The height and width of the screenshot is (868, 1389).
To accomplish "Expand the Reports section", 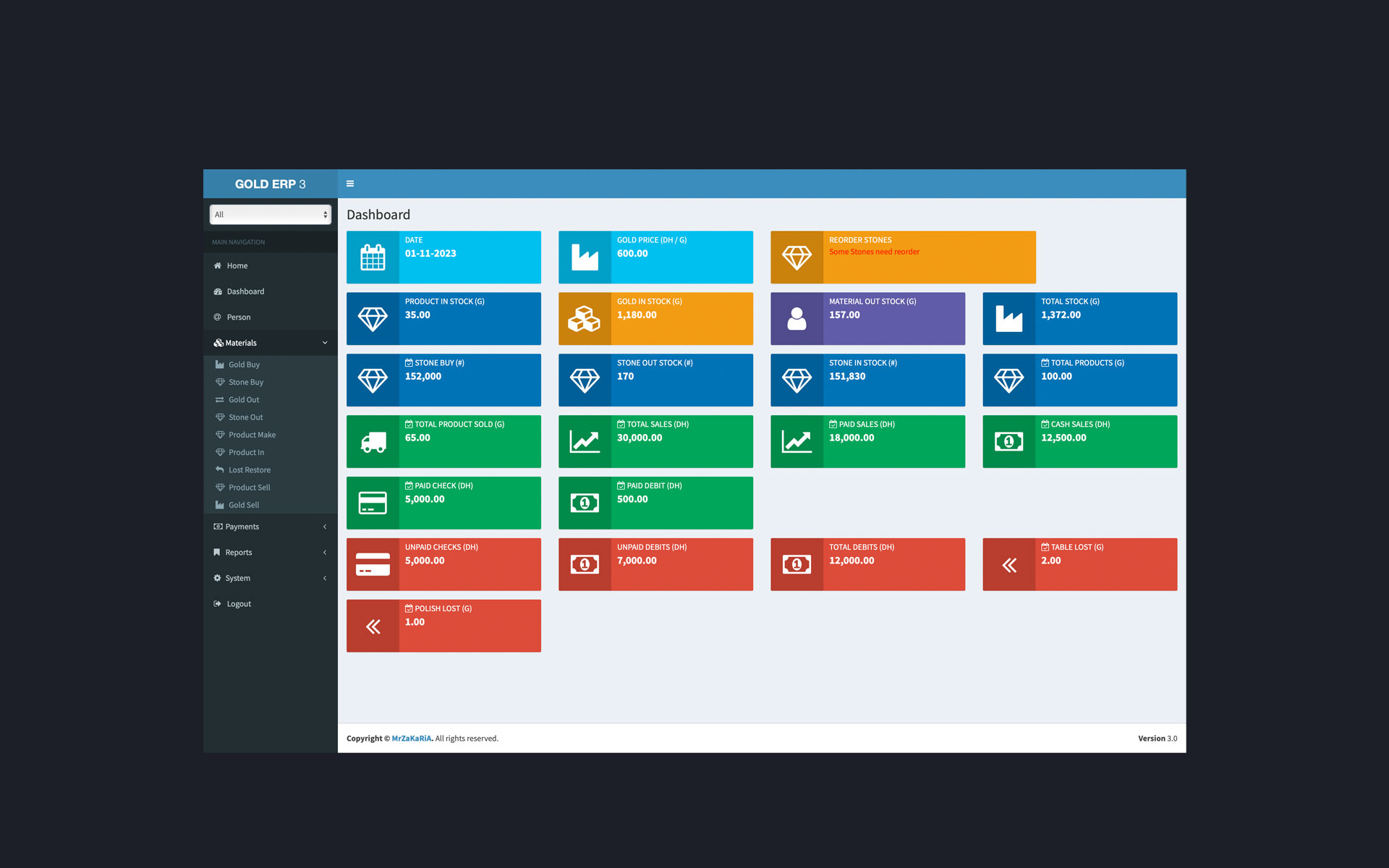I will [x=270, y=552].
